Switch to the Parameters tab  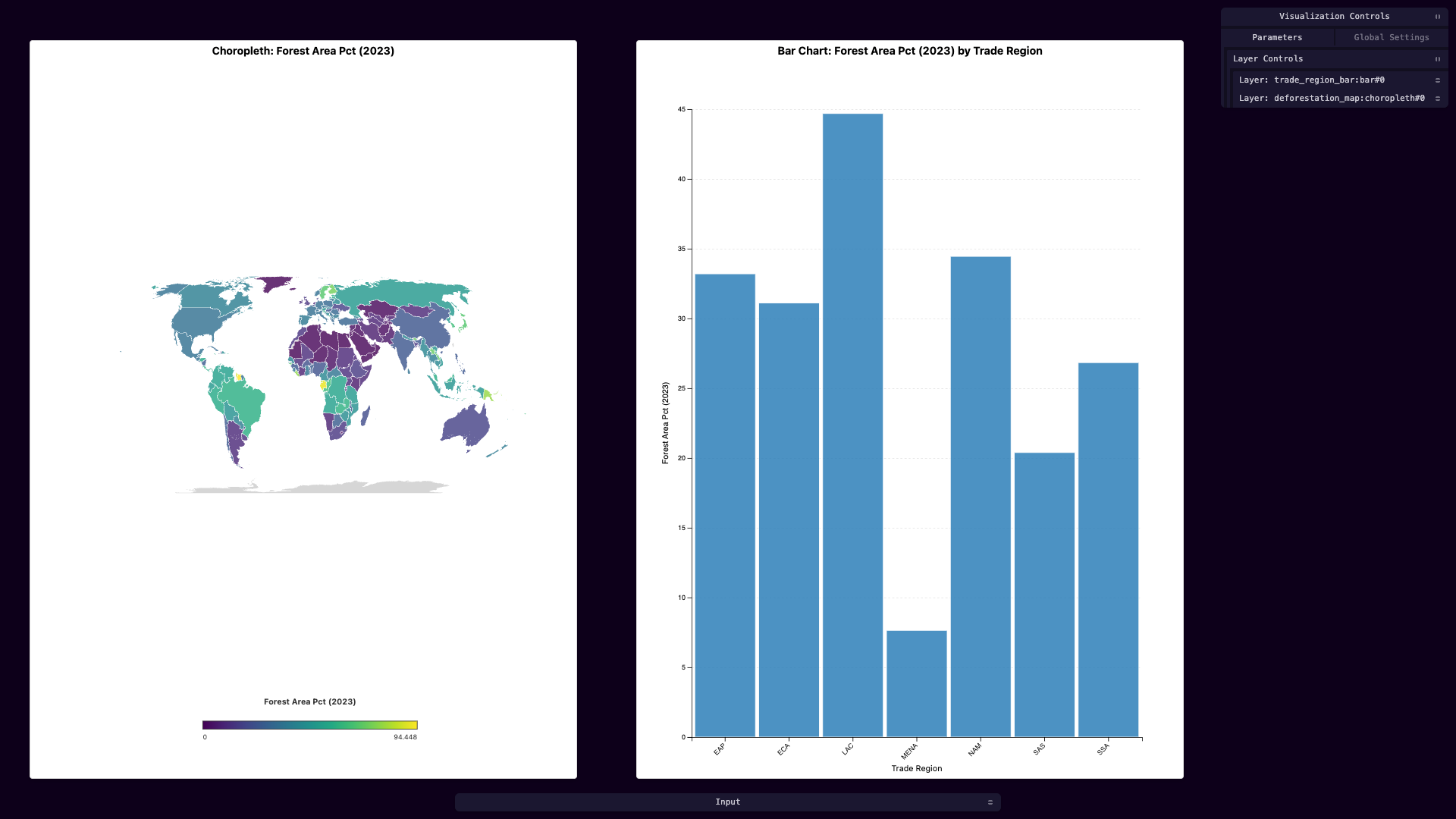tap(1277, 38)
